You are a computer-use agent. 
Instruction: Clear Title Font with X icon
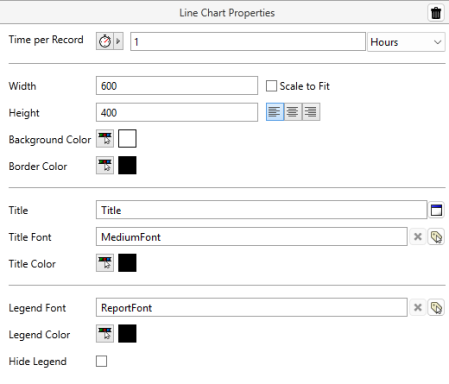[x=418, y=237]
